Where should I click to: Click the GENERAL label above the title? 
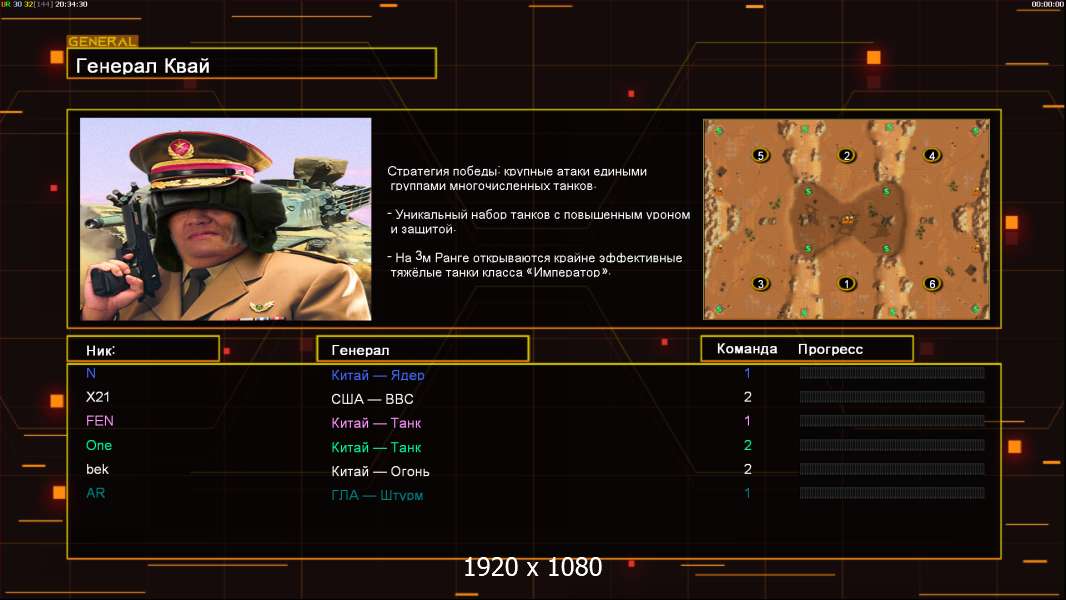pyautogui.click(x=102, y=42)
